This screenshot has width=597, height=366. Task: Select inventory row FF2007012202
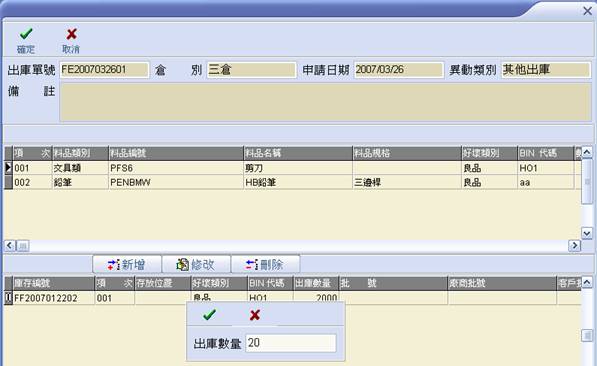click(x=292, y=298)
